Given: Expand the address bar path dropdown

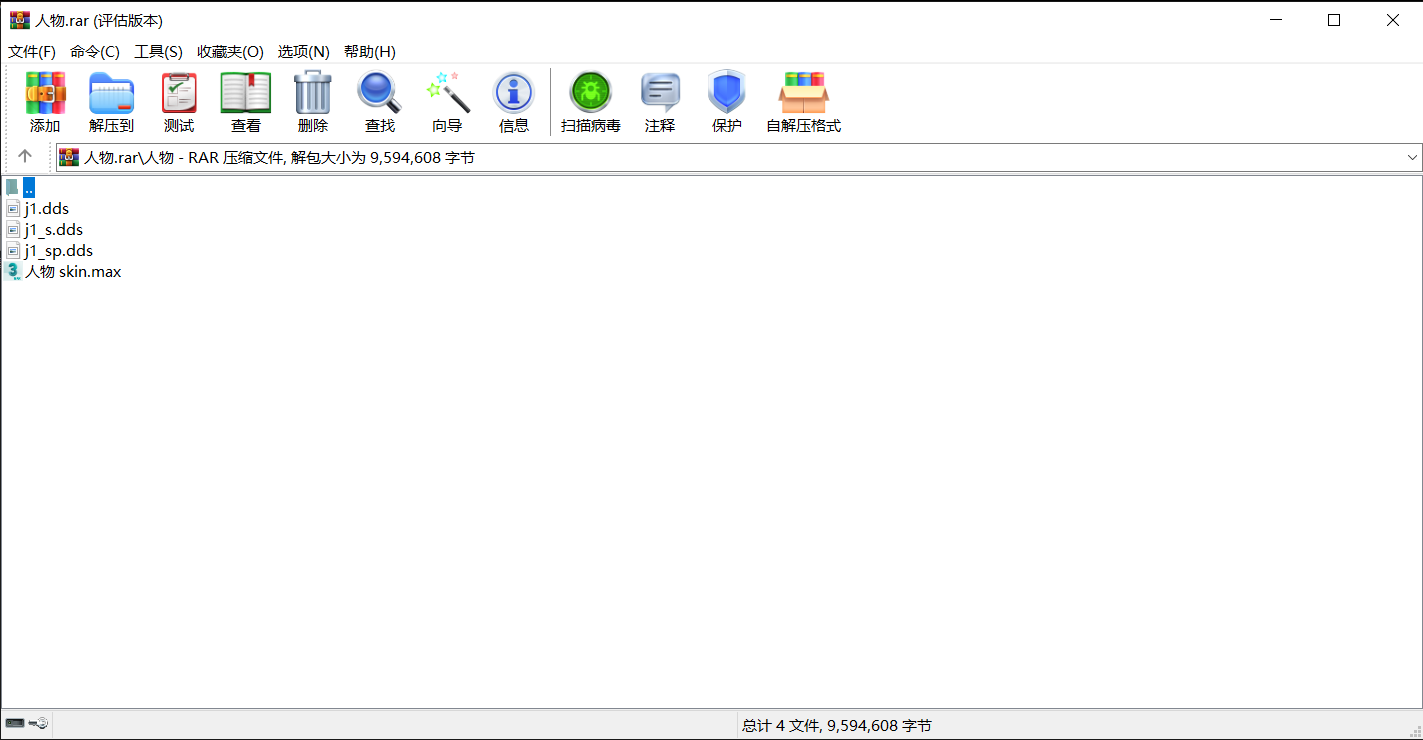Looking at the screenshot, I should [1412, 157].
